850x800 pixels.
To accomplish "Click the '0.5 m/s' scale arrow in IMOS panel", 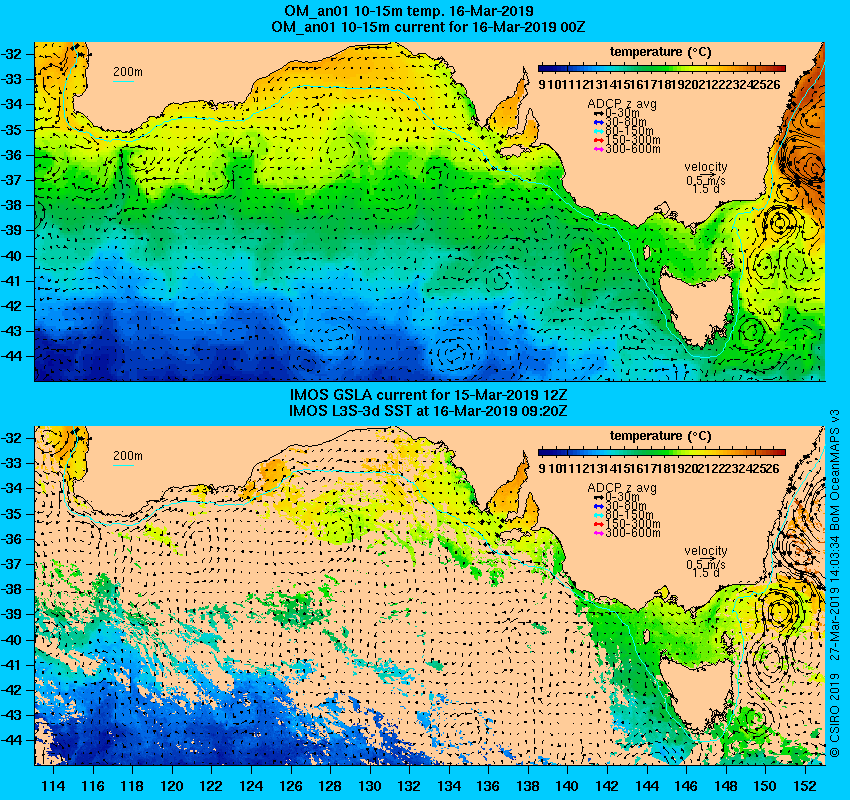I will 706,558.
